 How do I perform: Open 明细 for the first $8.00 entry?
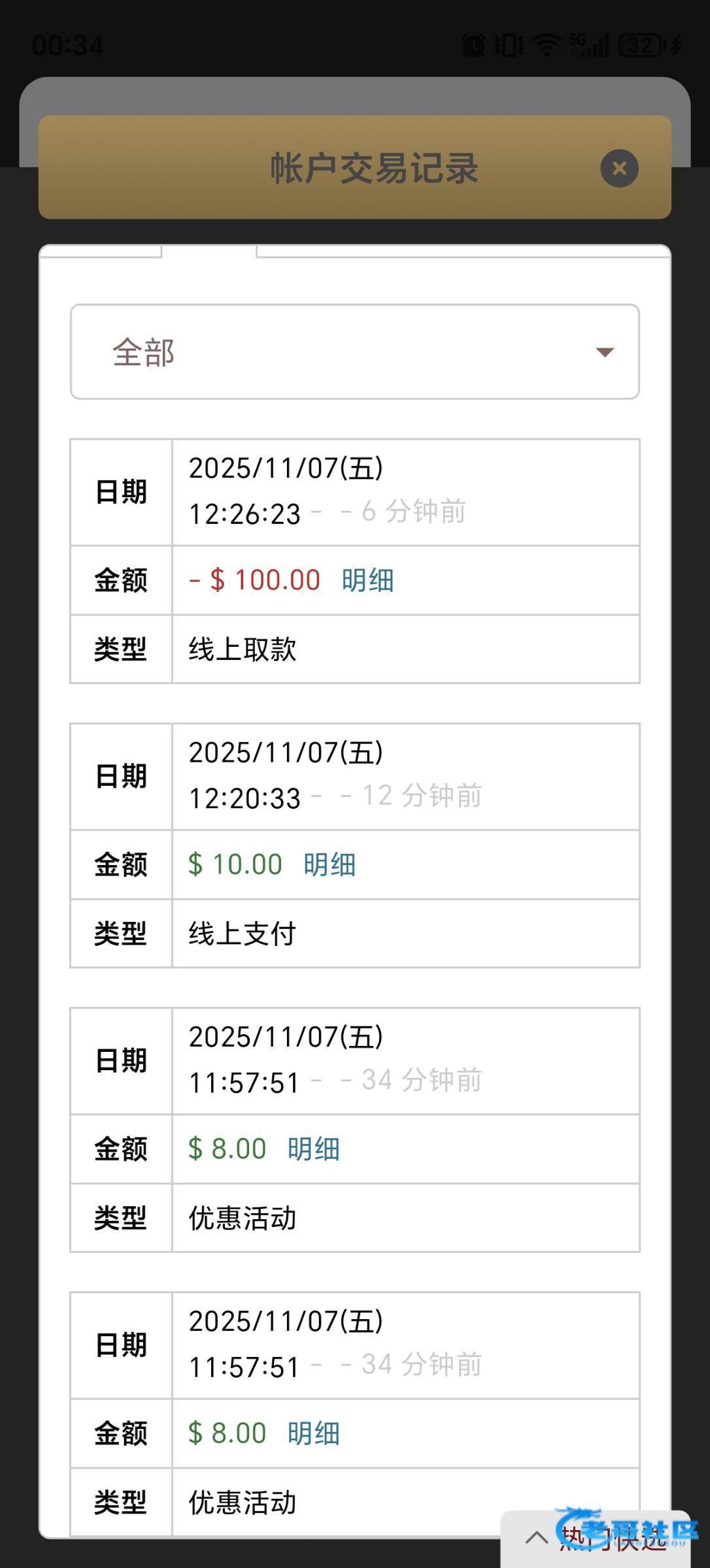(x=314, y=1149)
